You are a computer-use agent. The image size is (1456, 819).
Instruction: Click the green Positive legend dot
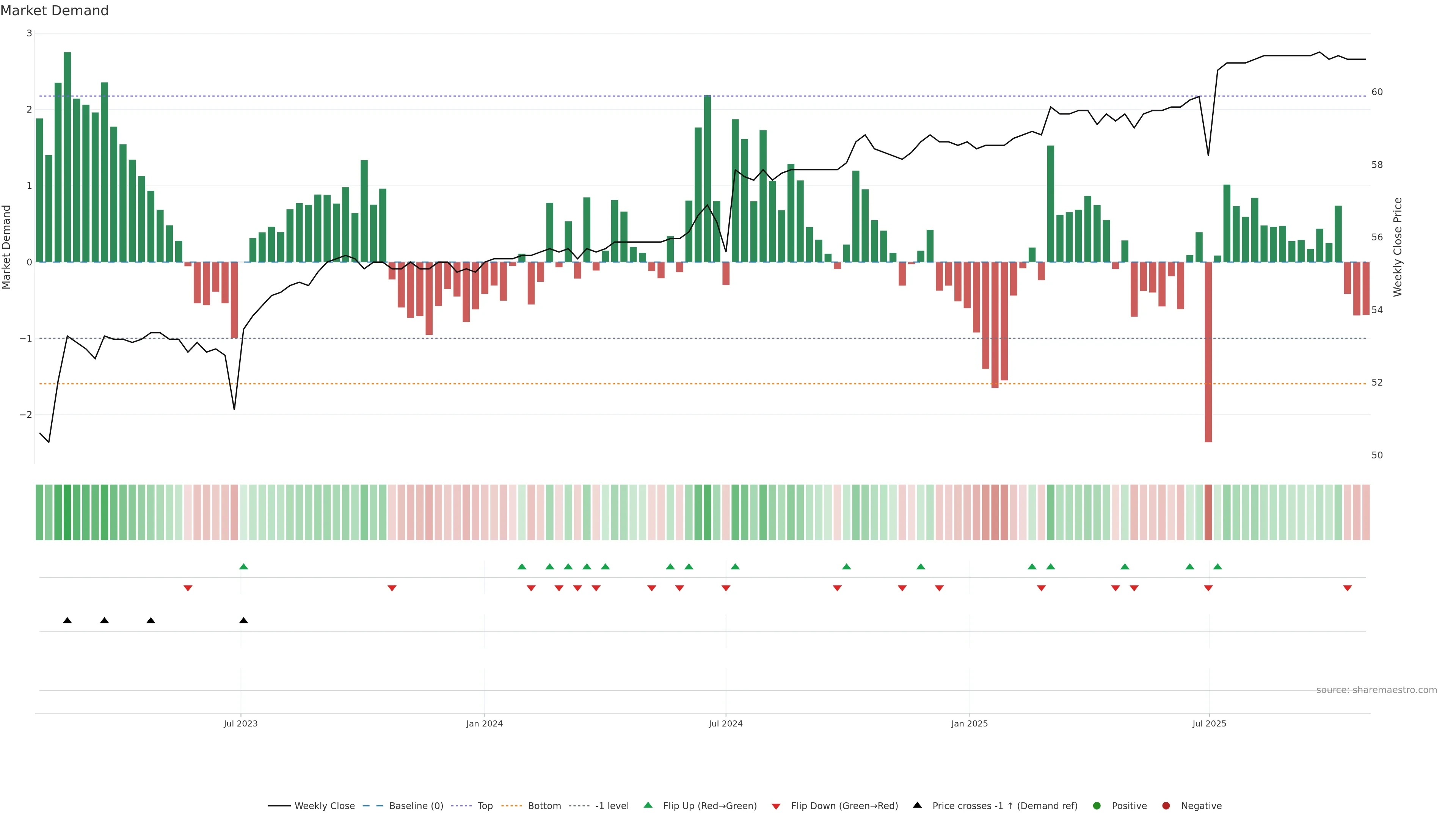[1097, 806]
